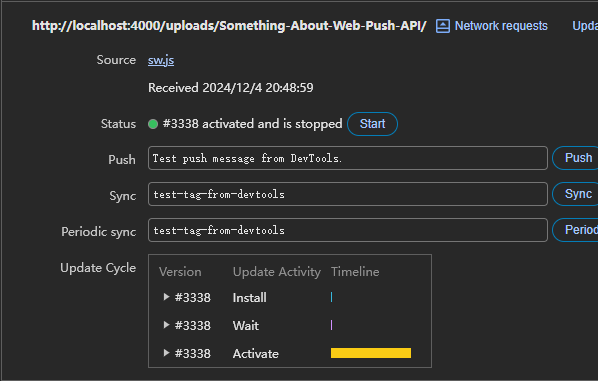Focus the Sync tag input field

[348, 194]
